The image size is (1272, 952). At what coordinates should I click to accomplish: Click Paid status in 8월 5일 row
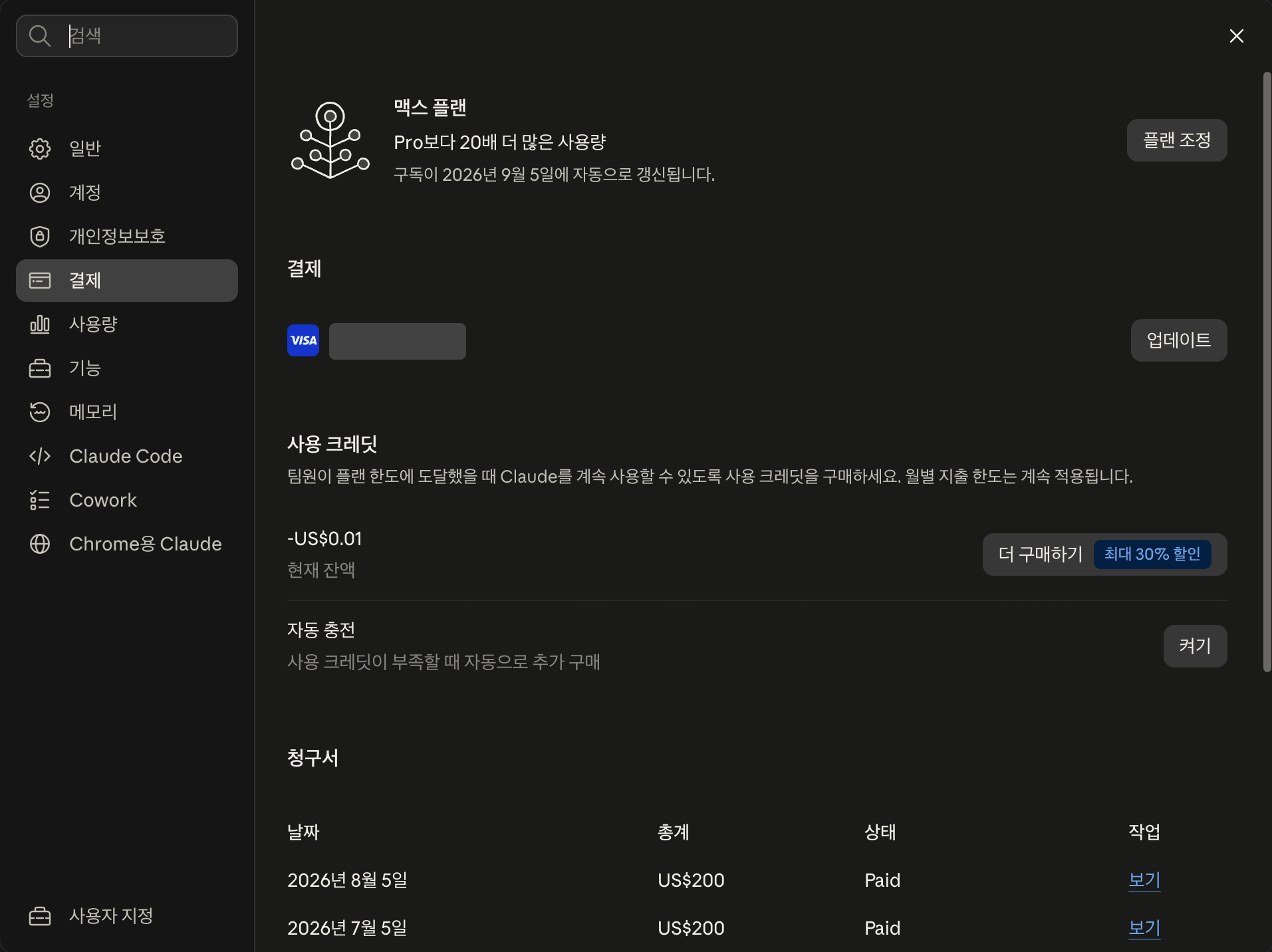point(882,880)
